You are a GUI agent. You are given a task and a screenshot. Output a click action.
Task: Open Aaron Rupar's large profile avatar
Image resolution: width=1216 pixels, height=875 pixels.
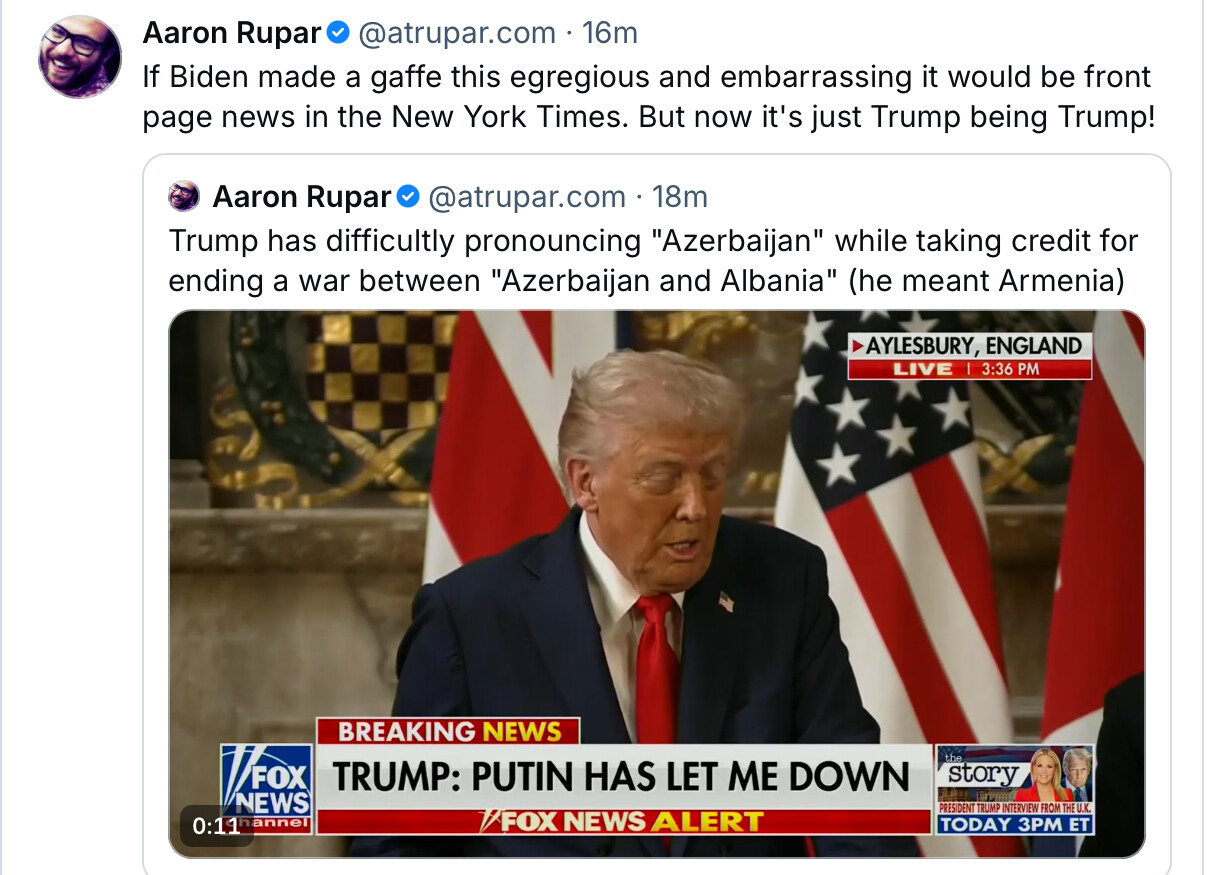[x=80, y=57]
